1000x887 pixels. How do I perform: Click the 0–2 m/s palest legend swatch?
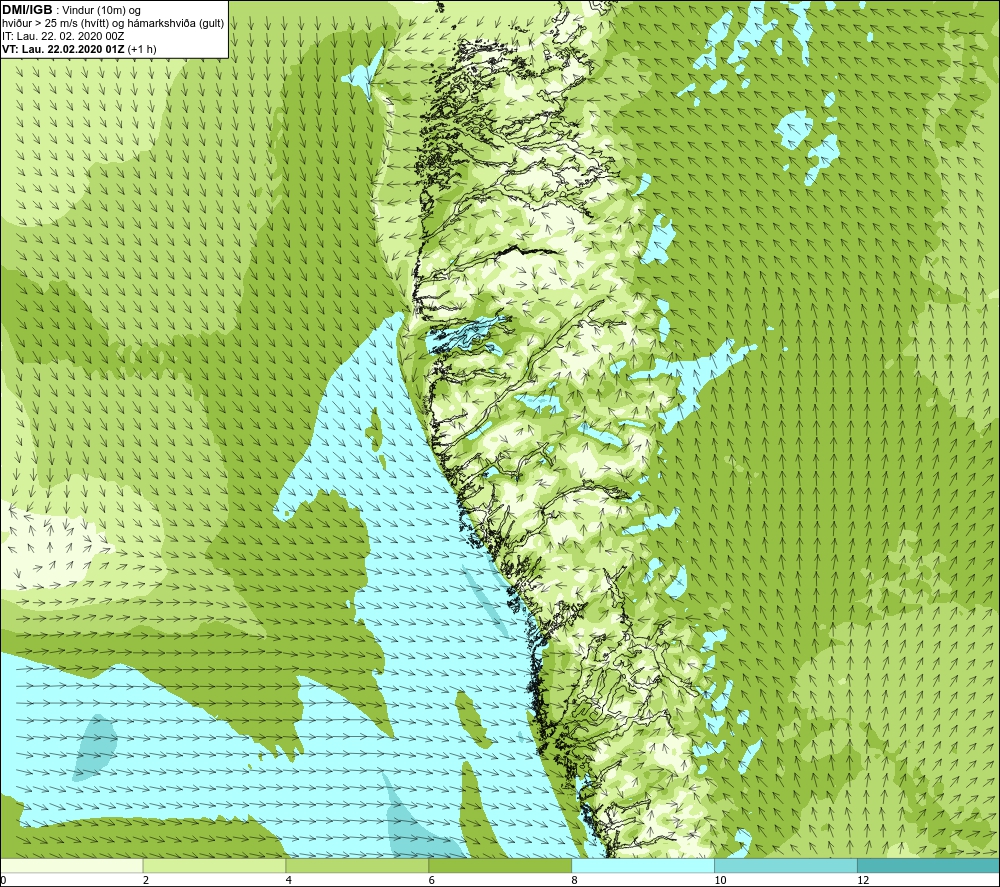tap(71, 865)
